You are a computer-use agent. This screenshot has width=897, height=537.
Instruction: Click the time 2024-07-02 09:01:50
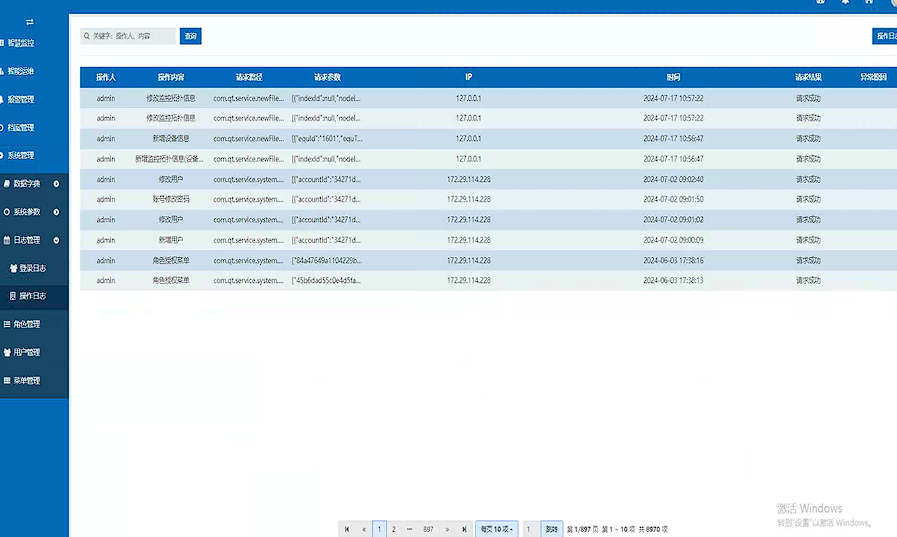coord(673,200)
